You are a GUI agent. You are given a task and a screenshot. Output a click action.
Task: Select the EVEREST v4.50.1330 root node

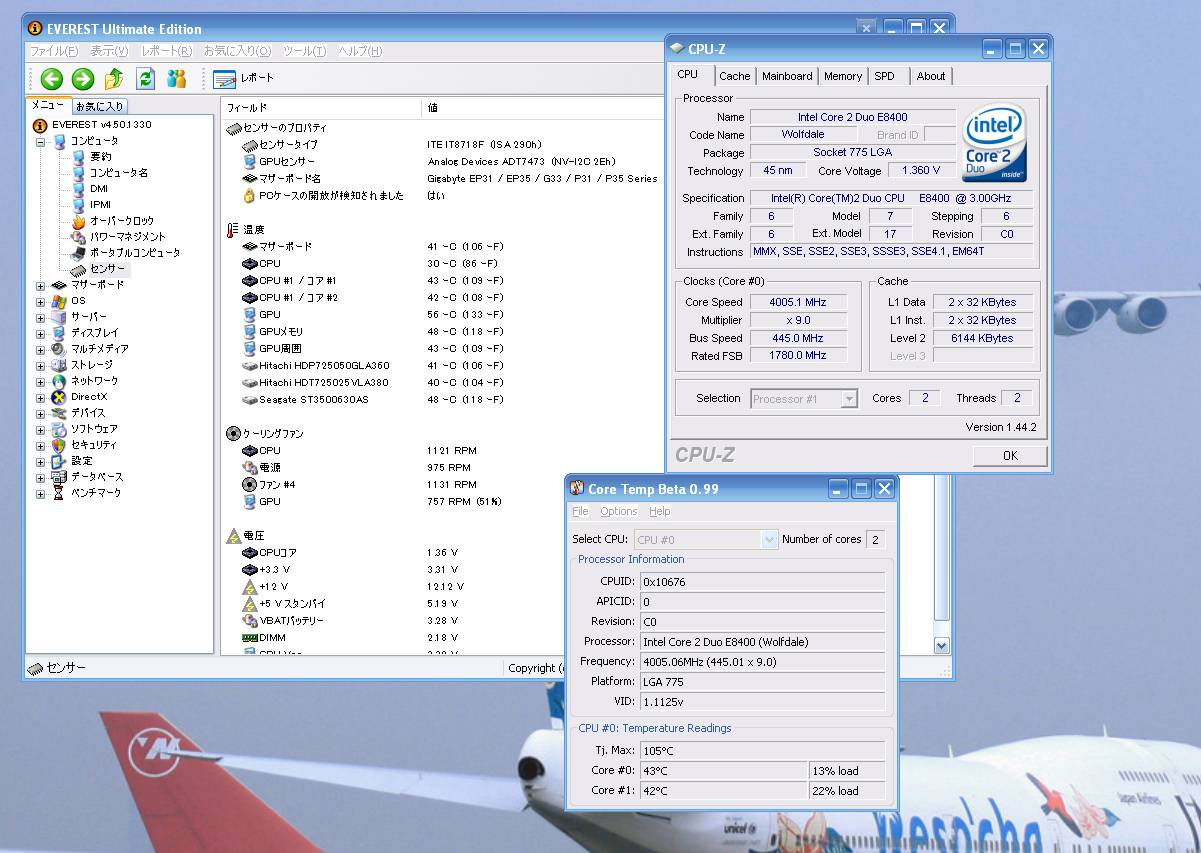(x=92, y=125)
